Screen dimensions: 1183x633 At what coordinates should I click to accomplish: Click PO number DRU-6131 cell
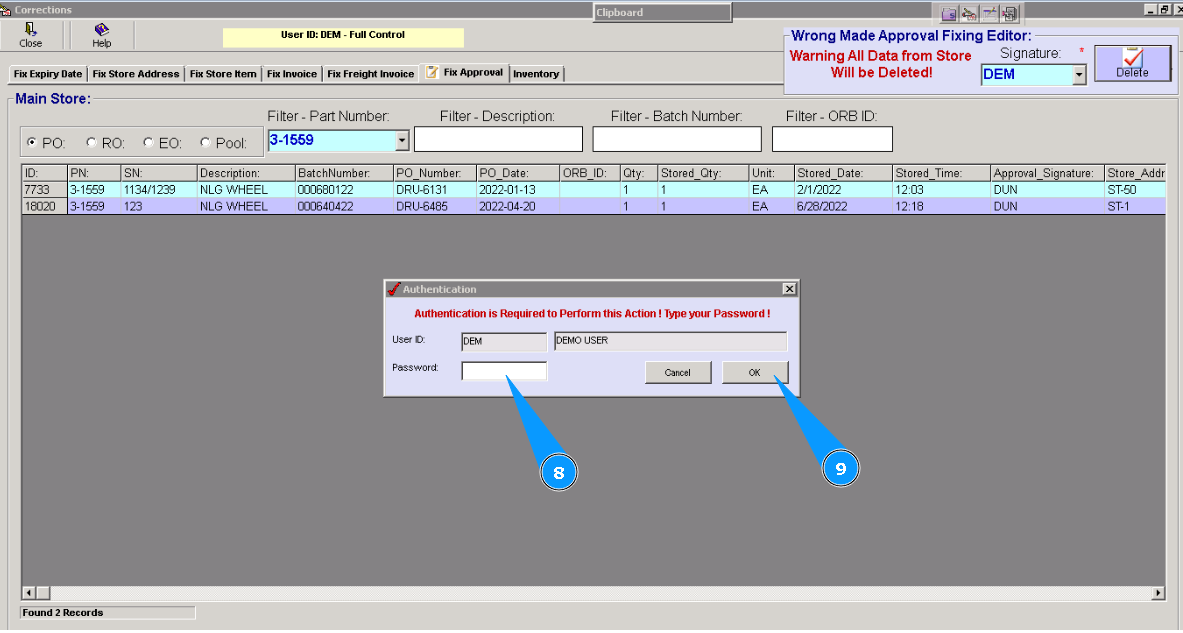(x=435, y=190)
